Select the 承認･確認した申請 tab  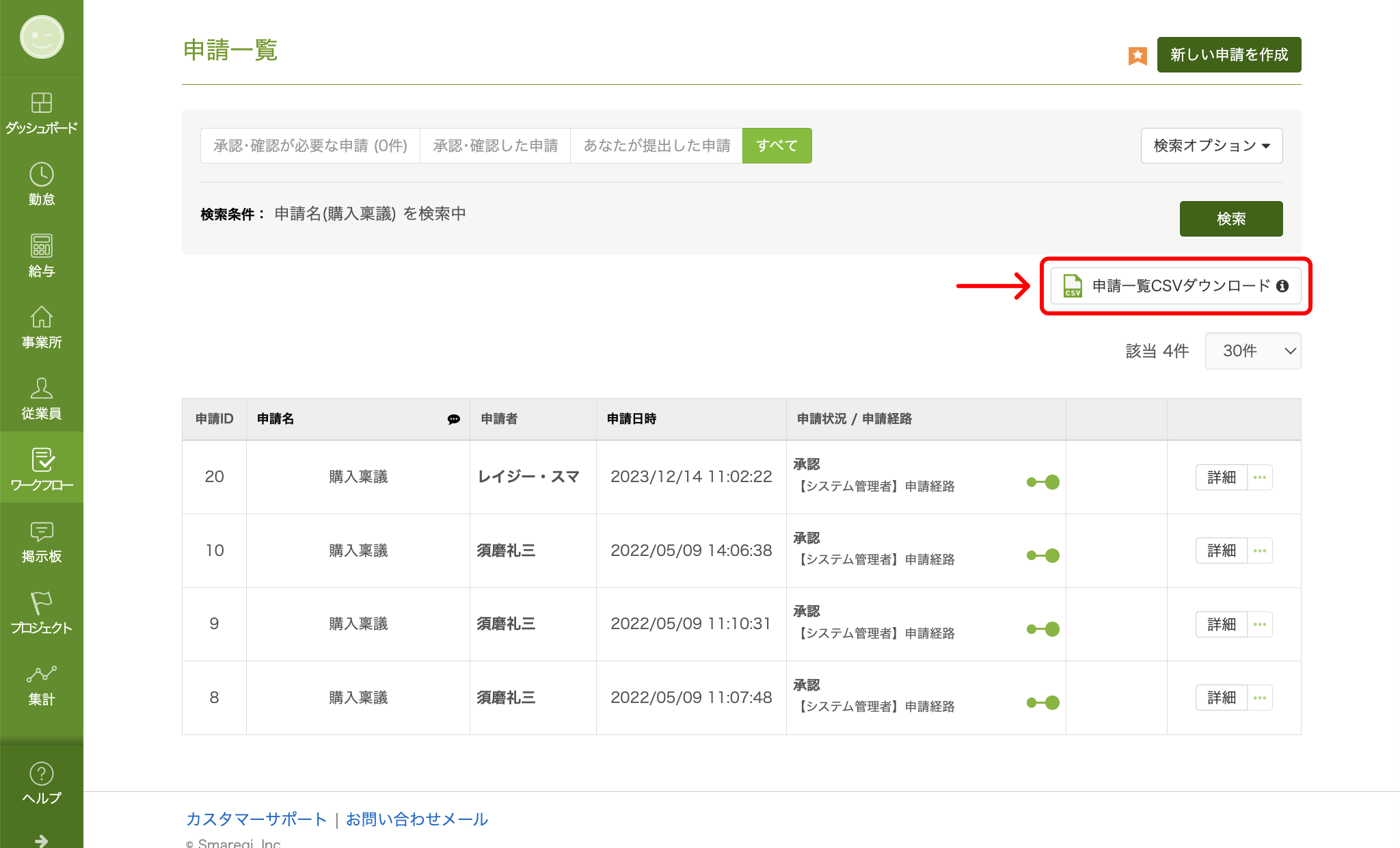[x=496, y=146]
